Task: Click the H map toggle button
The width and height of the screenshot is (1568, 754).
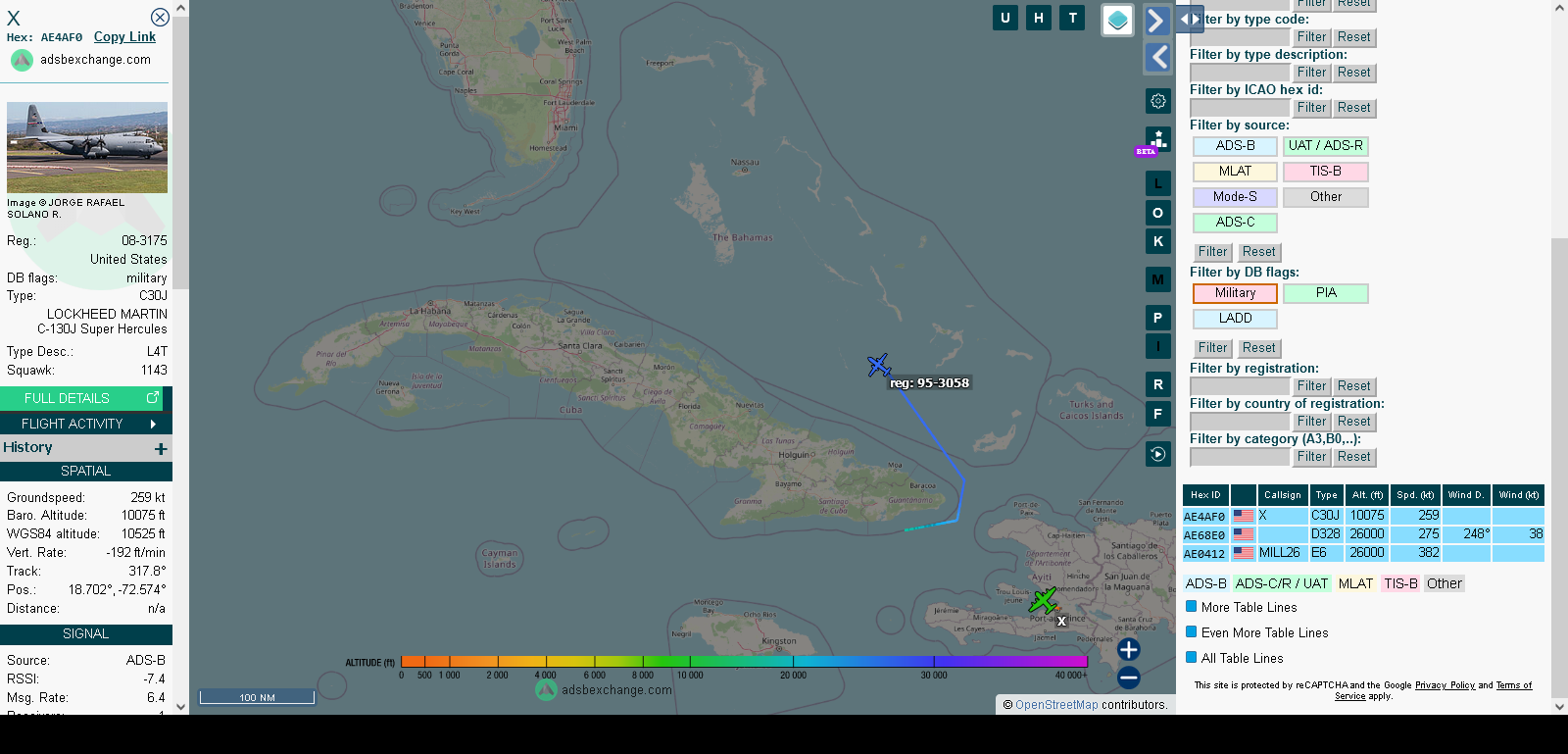Action: 1039,18
